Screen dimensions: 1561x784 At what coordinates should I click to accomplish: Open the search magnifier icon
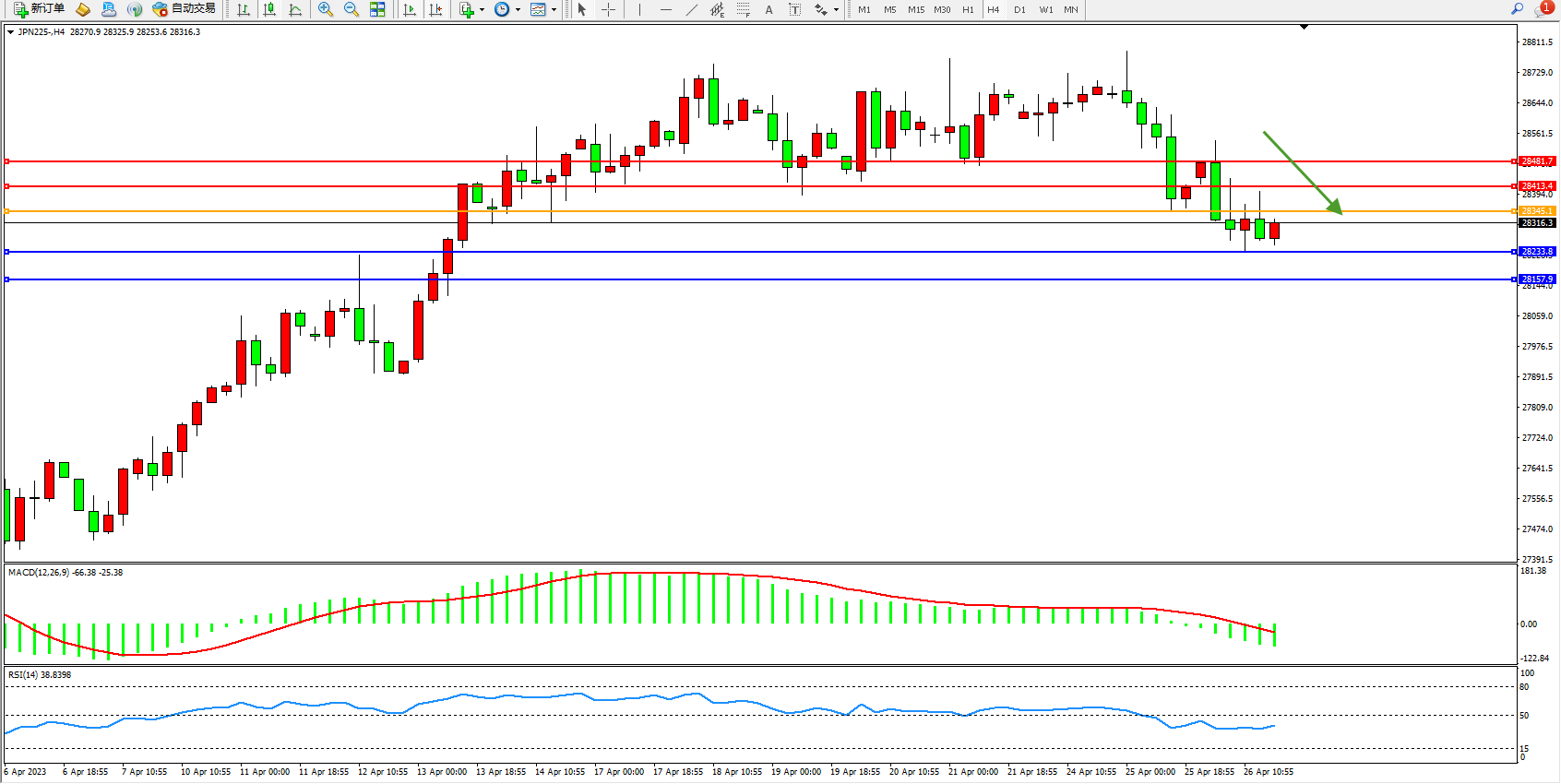pos(1517,9)
